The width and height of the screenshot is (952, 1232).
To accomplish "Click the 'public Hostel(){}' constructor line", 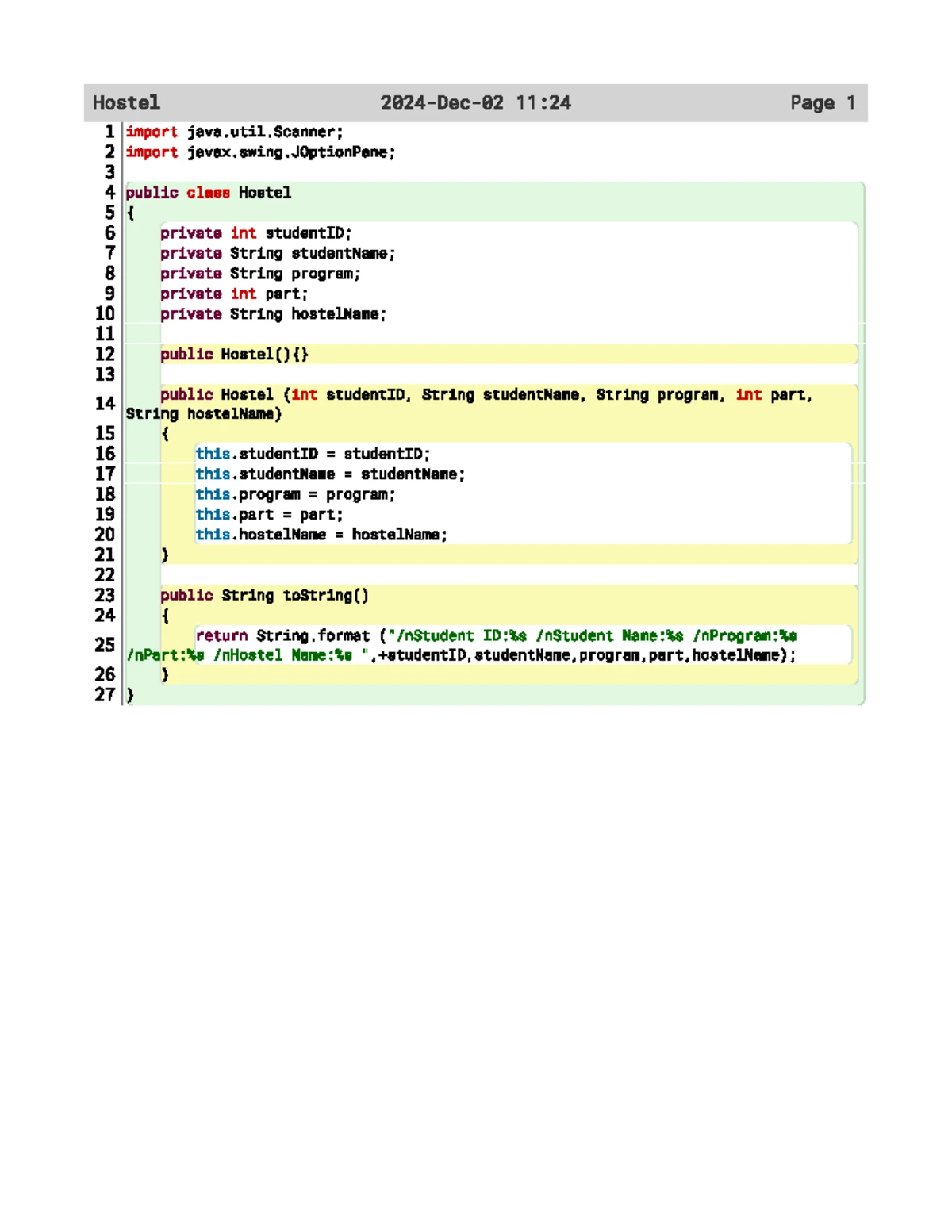I will pos(234,354).
